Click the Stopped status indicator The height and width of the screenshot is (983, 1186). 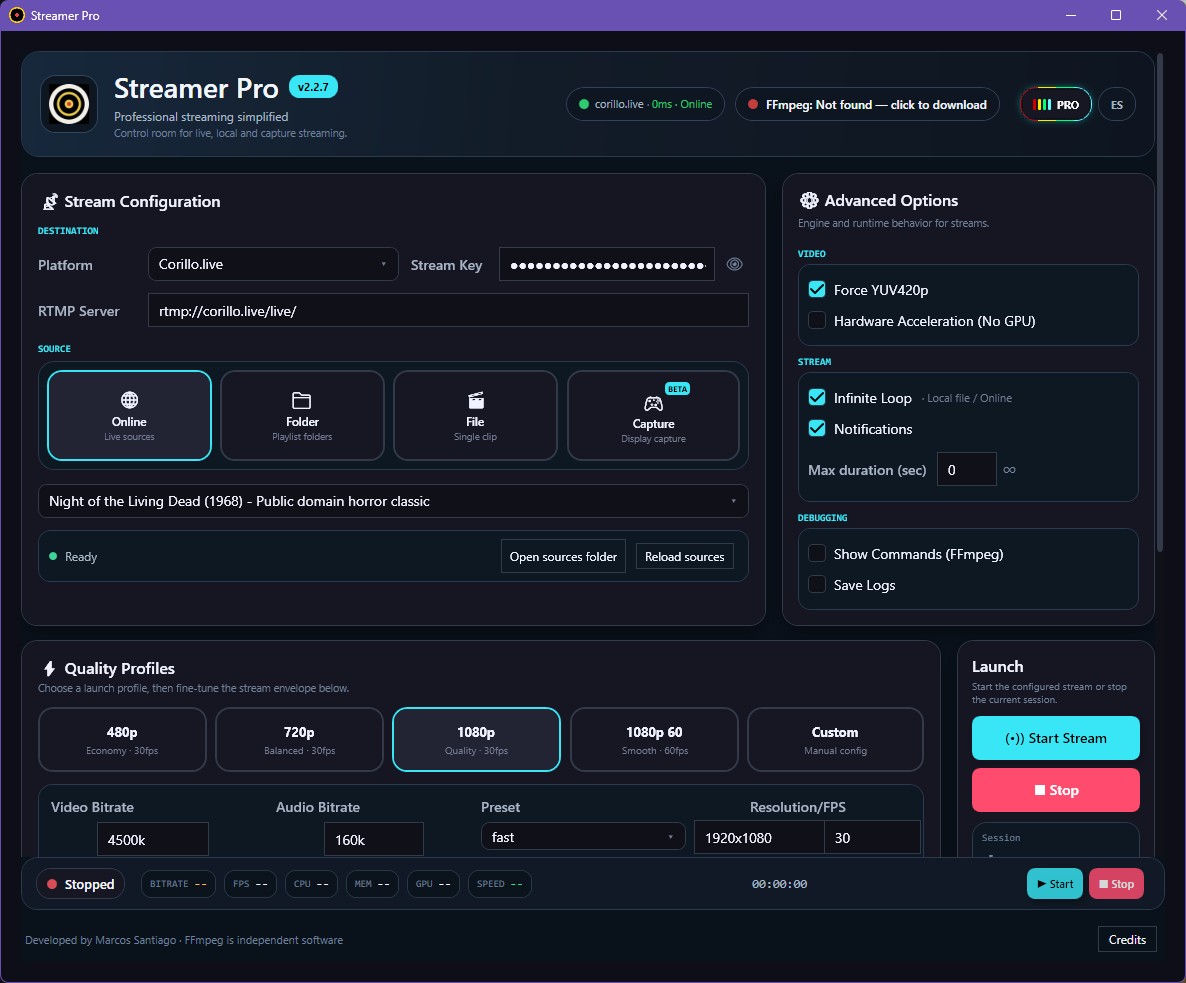click(80, 884)
